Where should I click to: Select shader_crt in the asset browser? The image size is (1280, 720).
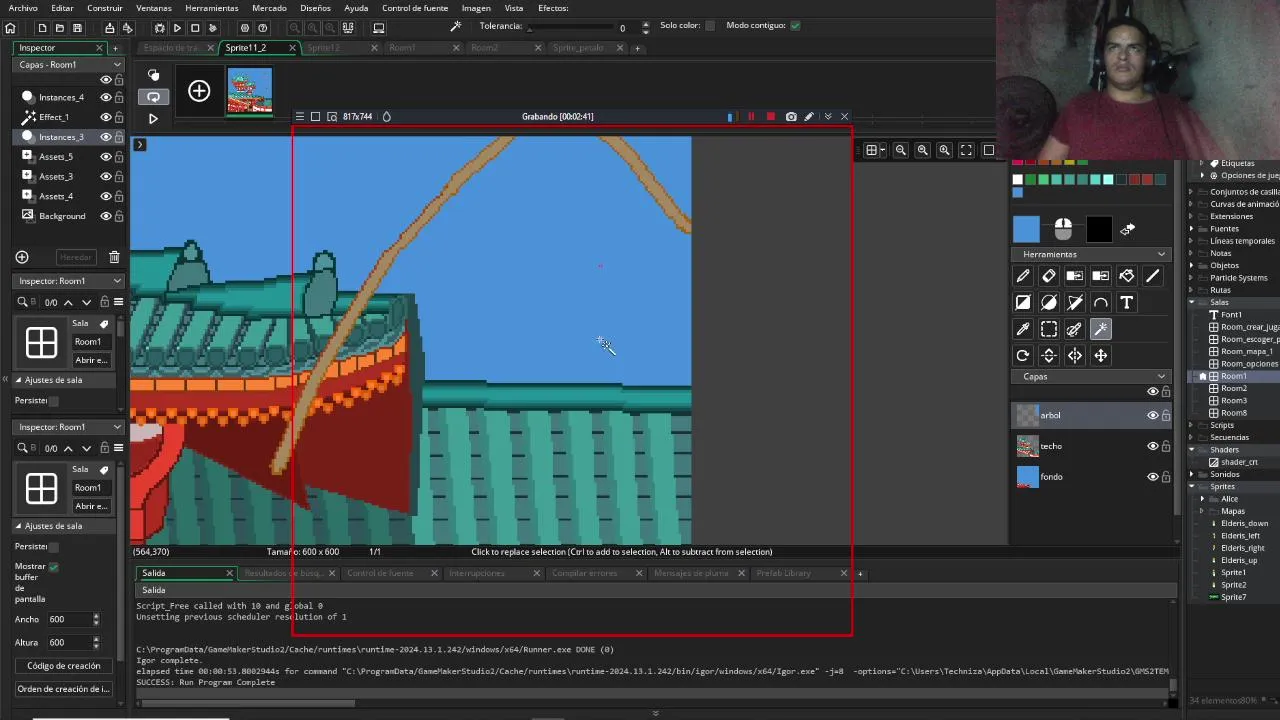point(1239,462)
